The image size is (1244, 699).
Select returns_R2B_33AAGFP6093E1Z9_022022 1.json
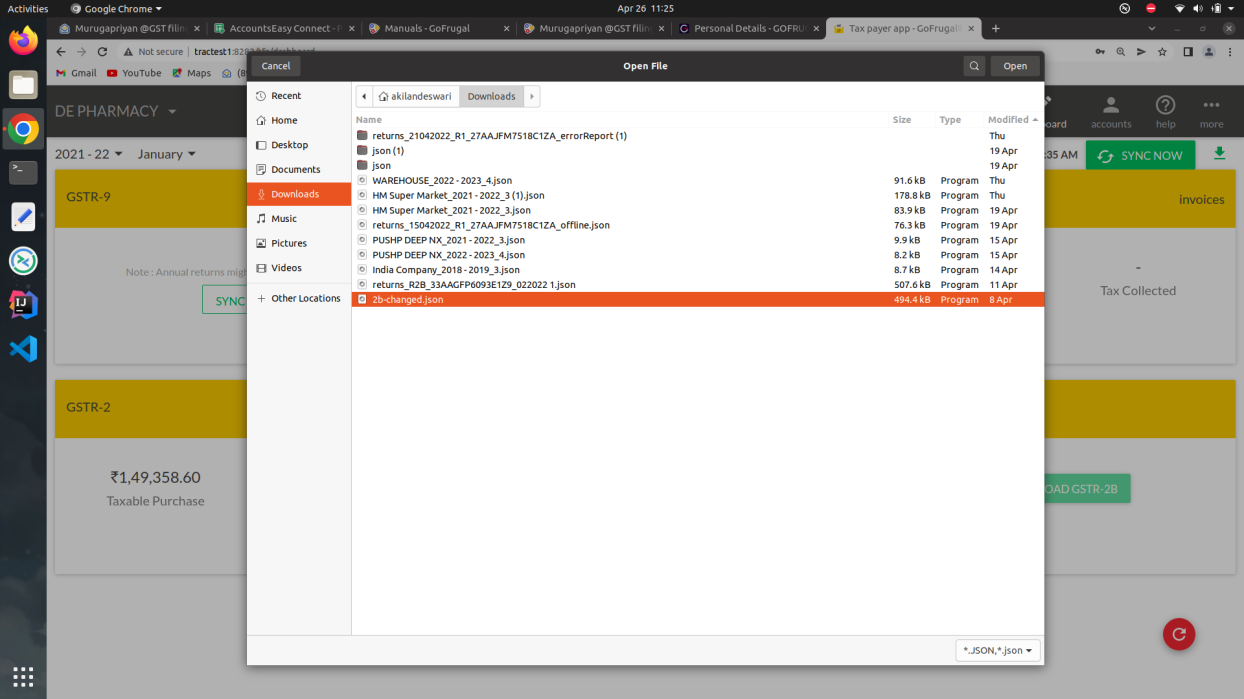pyautogui.click(x=698, y=285)
